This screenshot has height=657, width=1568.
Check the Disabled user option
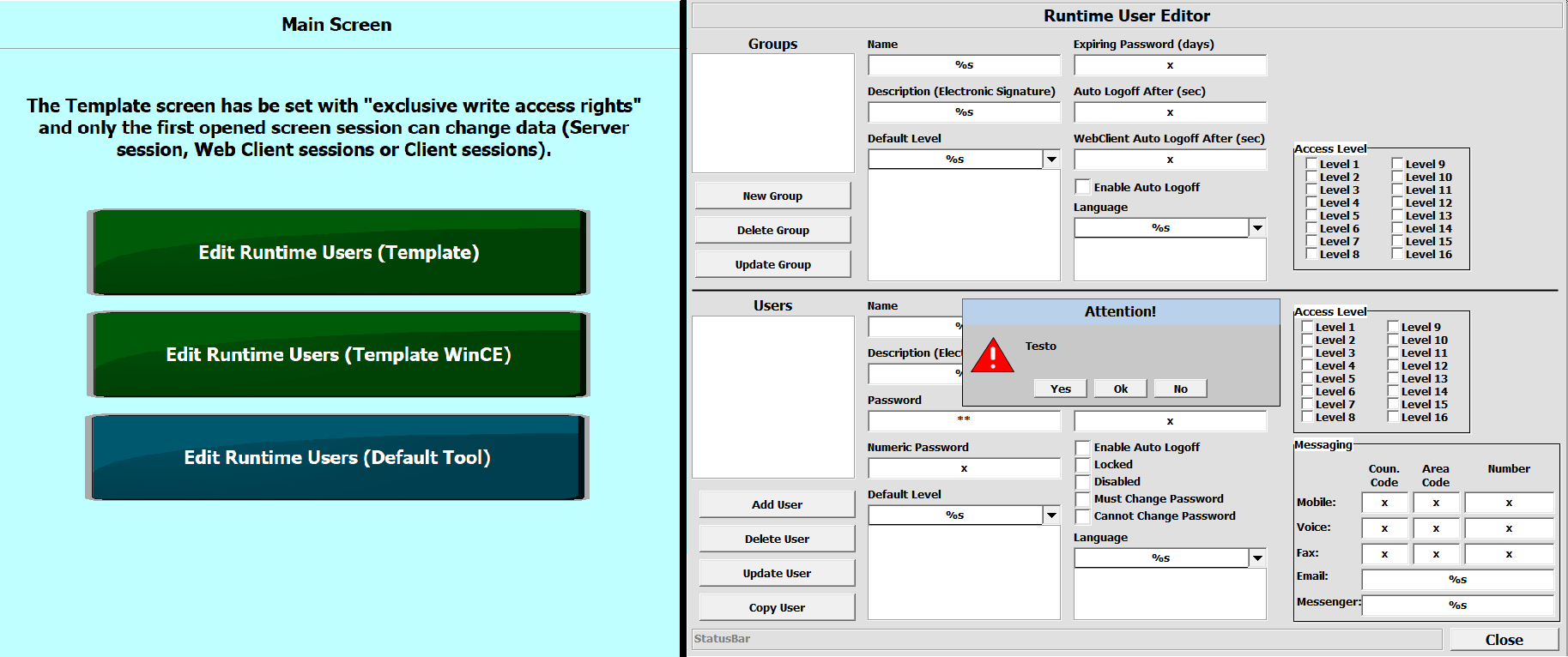(1083, 482)
